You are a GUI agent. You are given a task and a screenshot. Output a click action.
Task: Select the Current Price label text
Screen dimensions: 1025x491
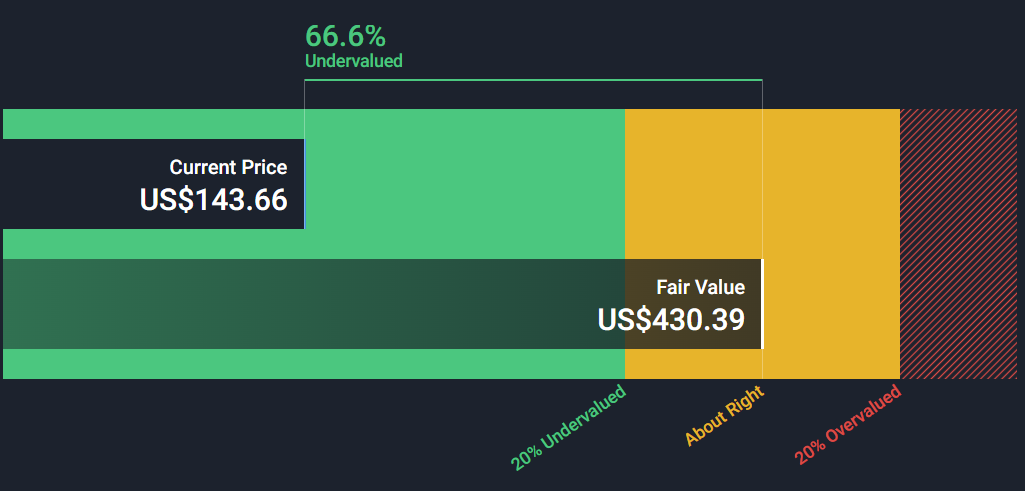coord(228,167)
